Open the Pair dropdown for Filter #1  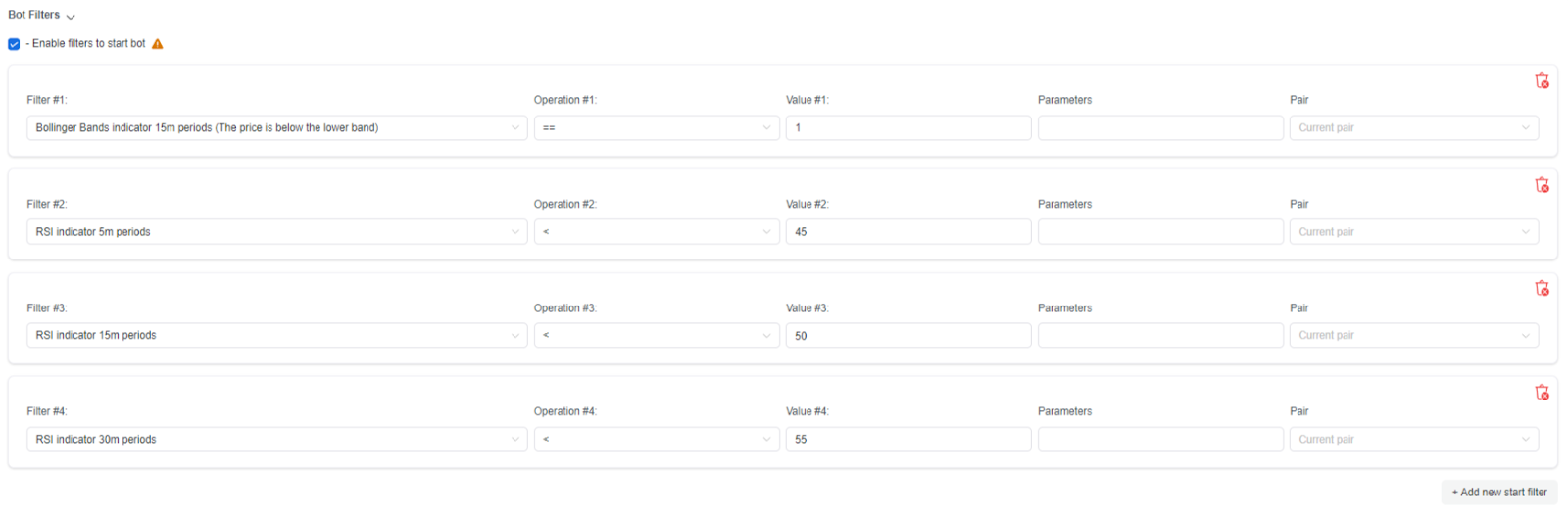pyautogui.click(x=1413, y=128)
